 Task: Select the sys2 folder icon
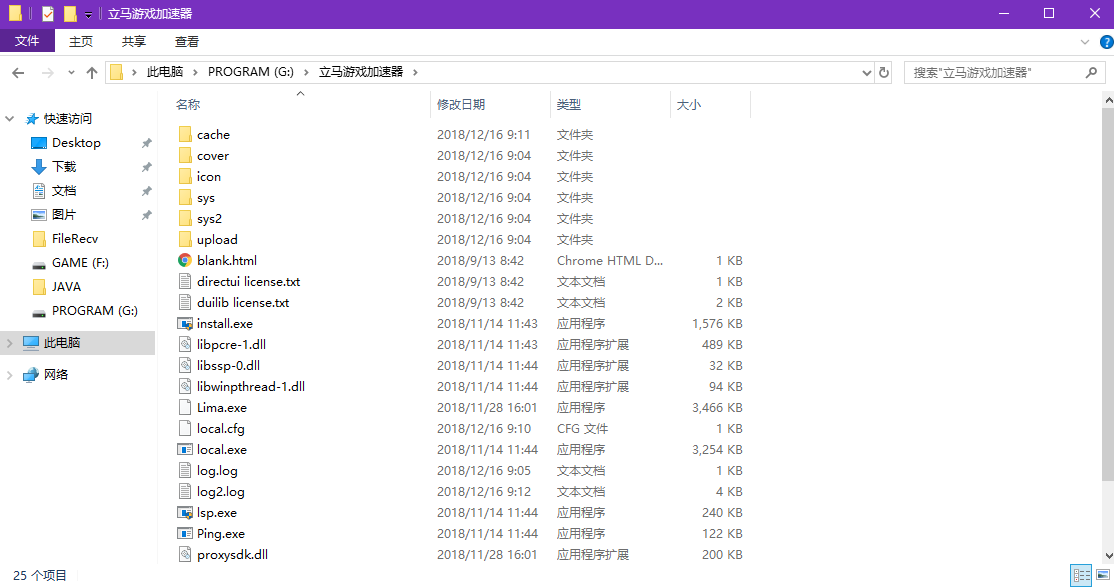coord(185,218)
